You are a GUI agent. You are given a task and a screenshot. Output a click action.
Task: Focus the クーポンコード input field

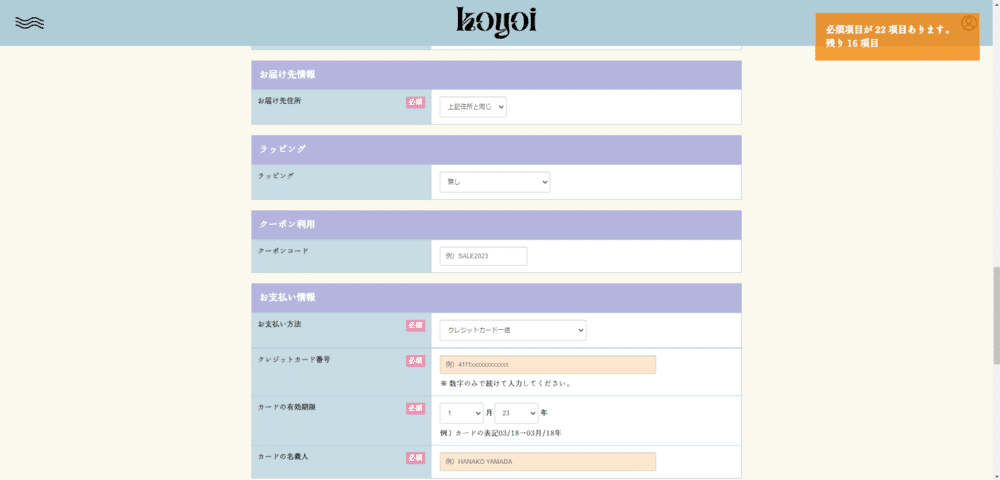coord(483,256)
